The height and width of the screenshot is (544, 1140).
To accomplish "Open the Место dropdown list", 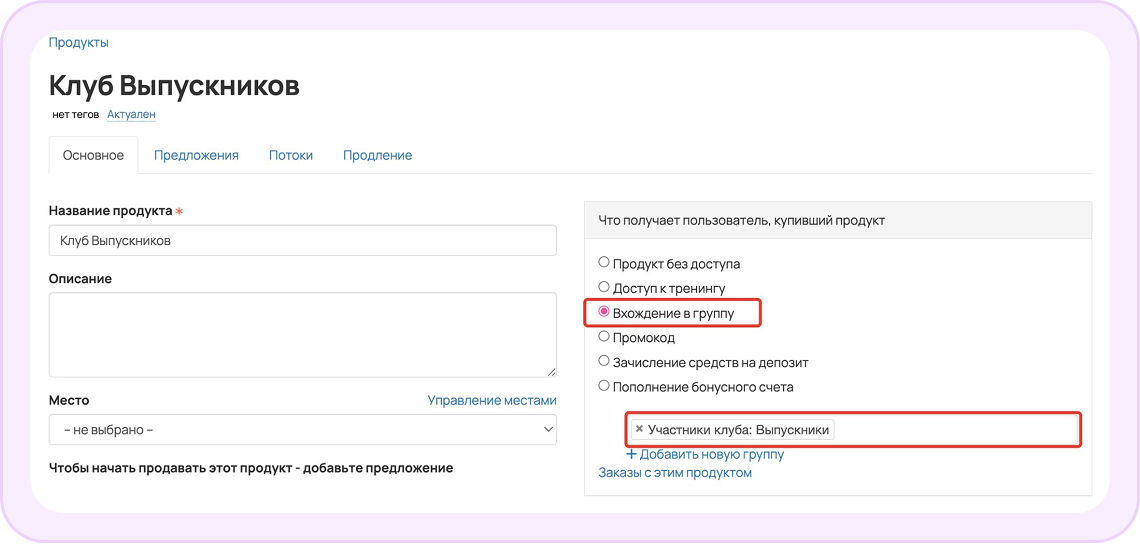I will 302,430.
